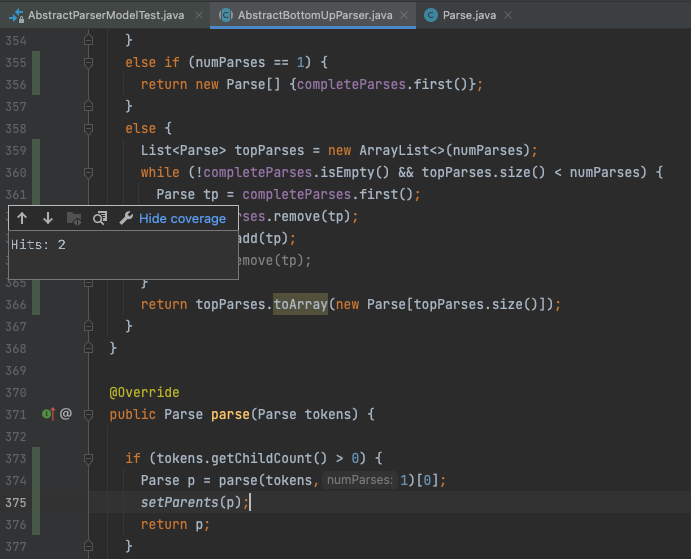Screen dimensions: 691x559
Task: Switch to AbstractParserModelTest.java tab
Action: point(106,15)
